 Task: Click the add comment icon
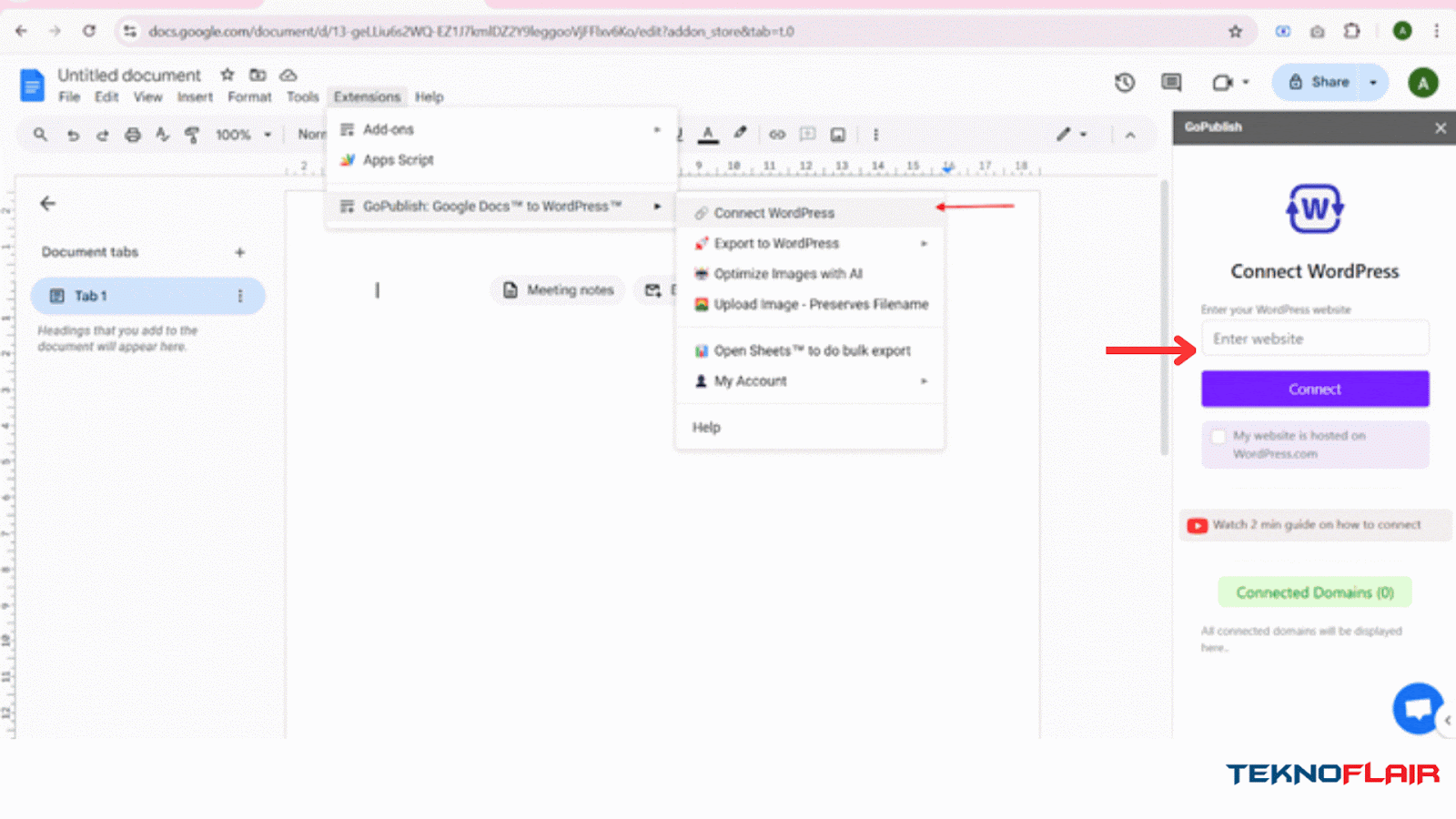click(807, 135)
